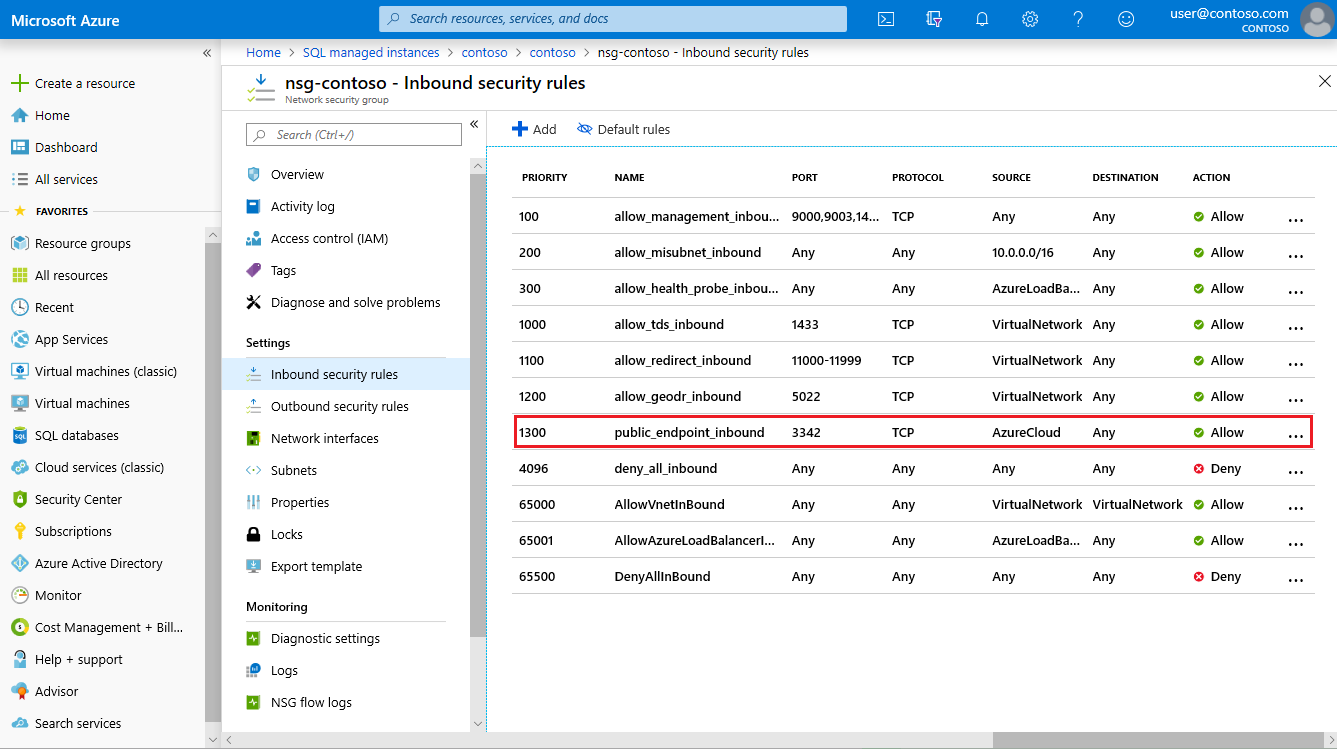This screenshot has width=1337, height=750.
Task: Open Cloud Shell from the top bar
Action: (885, 19)
